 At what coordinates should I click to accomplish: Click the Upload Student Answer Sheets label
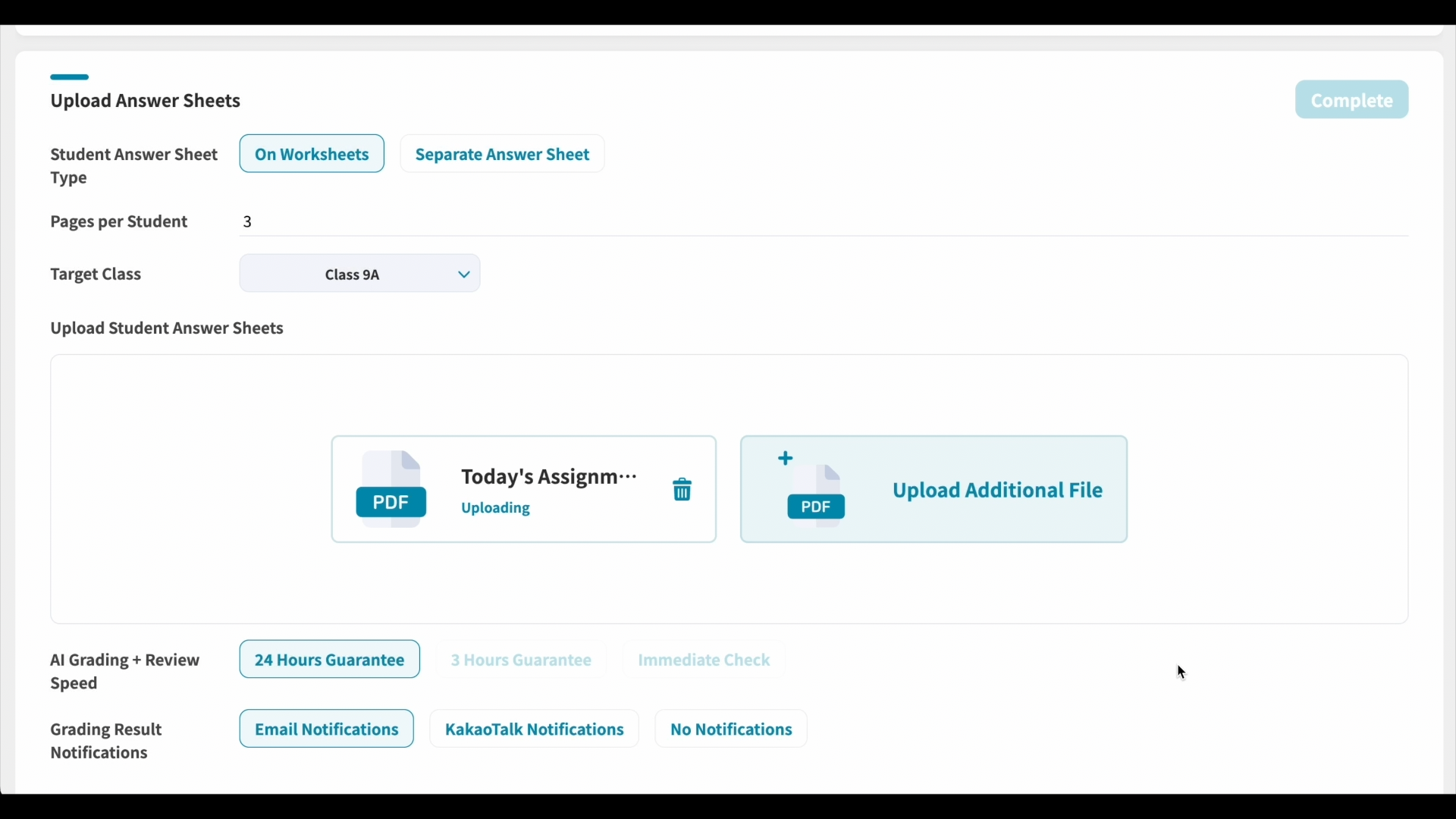pyautogui.click(x=167, y=328)
